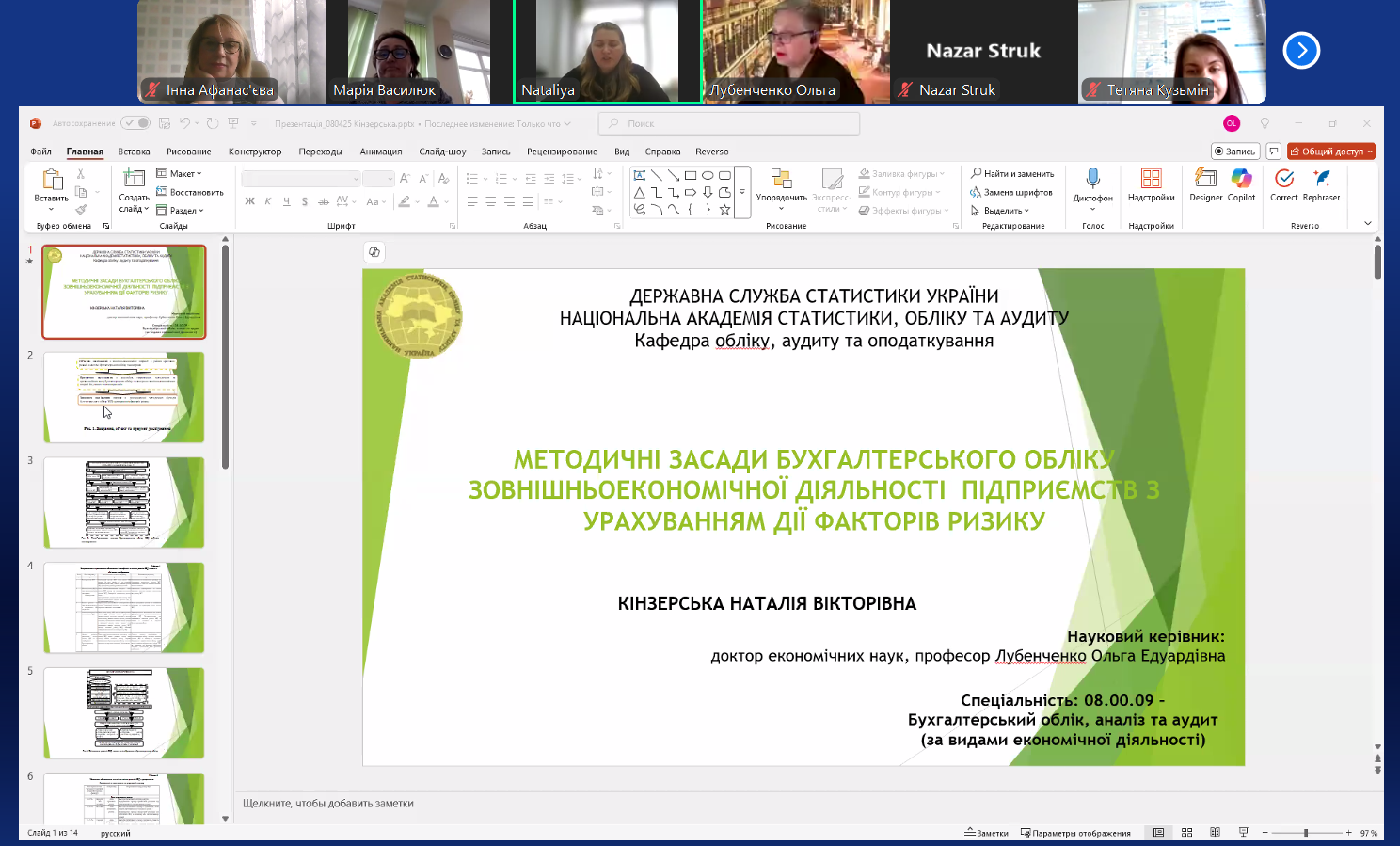1400x846 pixels.
Task: Switch to reading view in status bar
Action: pos(1215,833)
